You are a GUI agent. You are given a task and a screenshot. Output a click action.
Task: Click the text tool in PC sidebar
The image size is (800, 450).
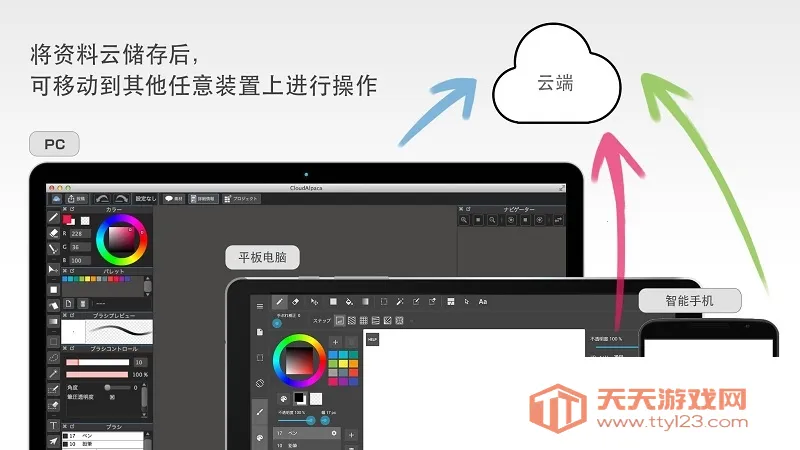[x=54, y=426]
